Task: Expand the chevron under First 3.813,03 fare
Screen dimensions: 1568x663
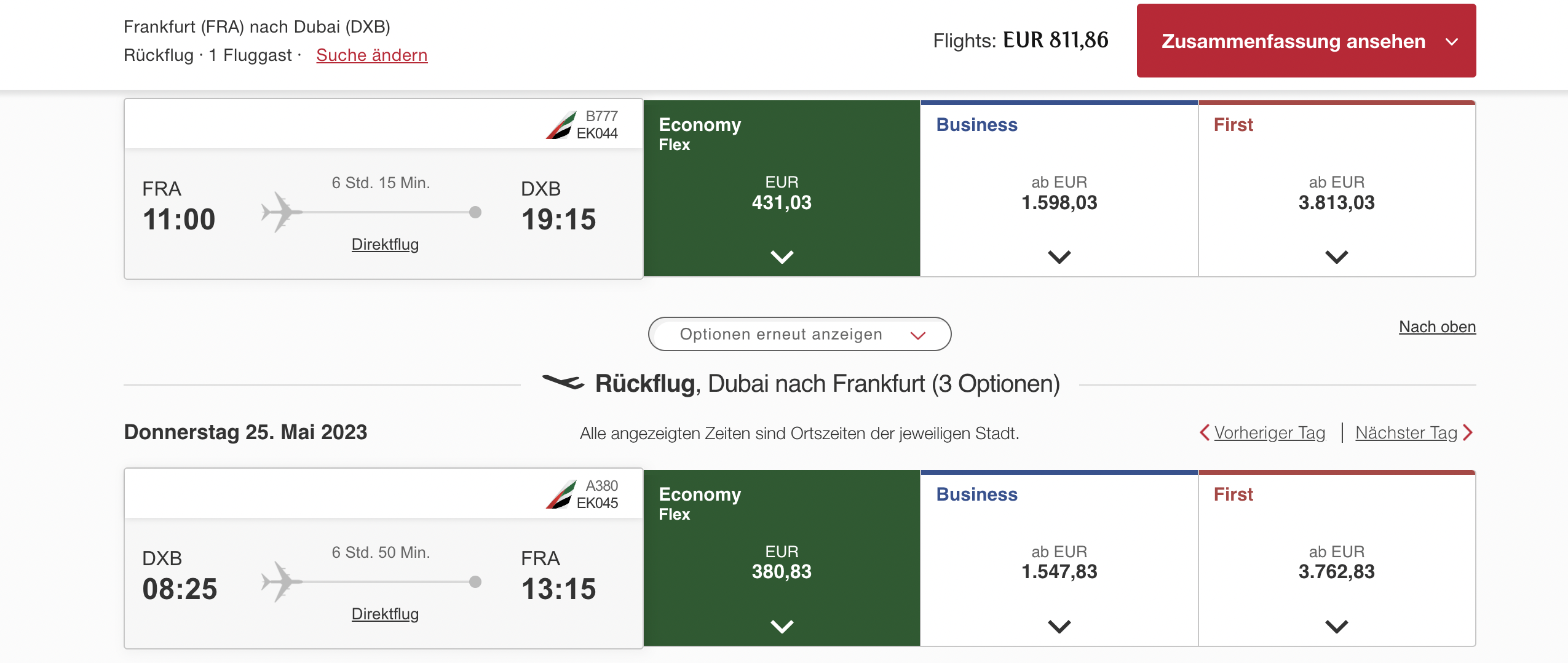Action: pyautogui.click(x=1336, y=256)
